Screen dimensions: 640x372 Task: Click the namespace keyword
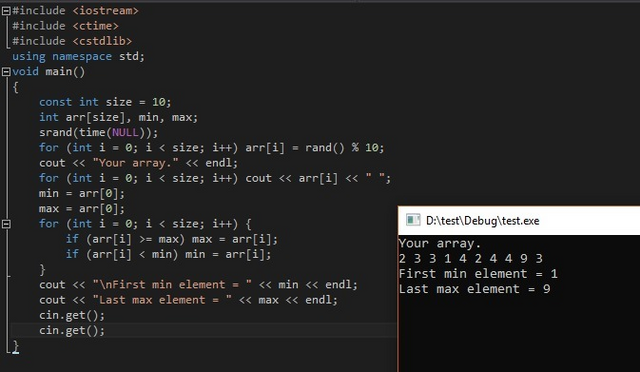[x=82, y=56]
